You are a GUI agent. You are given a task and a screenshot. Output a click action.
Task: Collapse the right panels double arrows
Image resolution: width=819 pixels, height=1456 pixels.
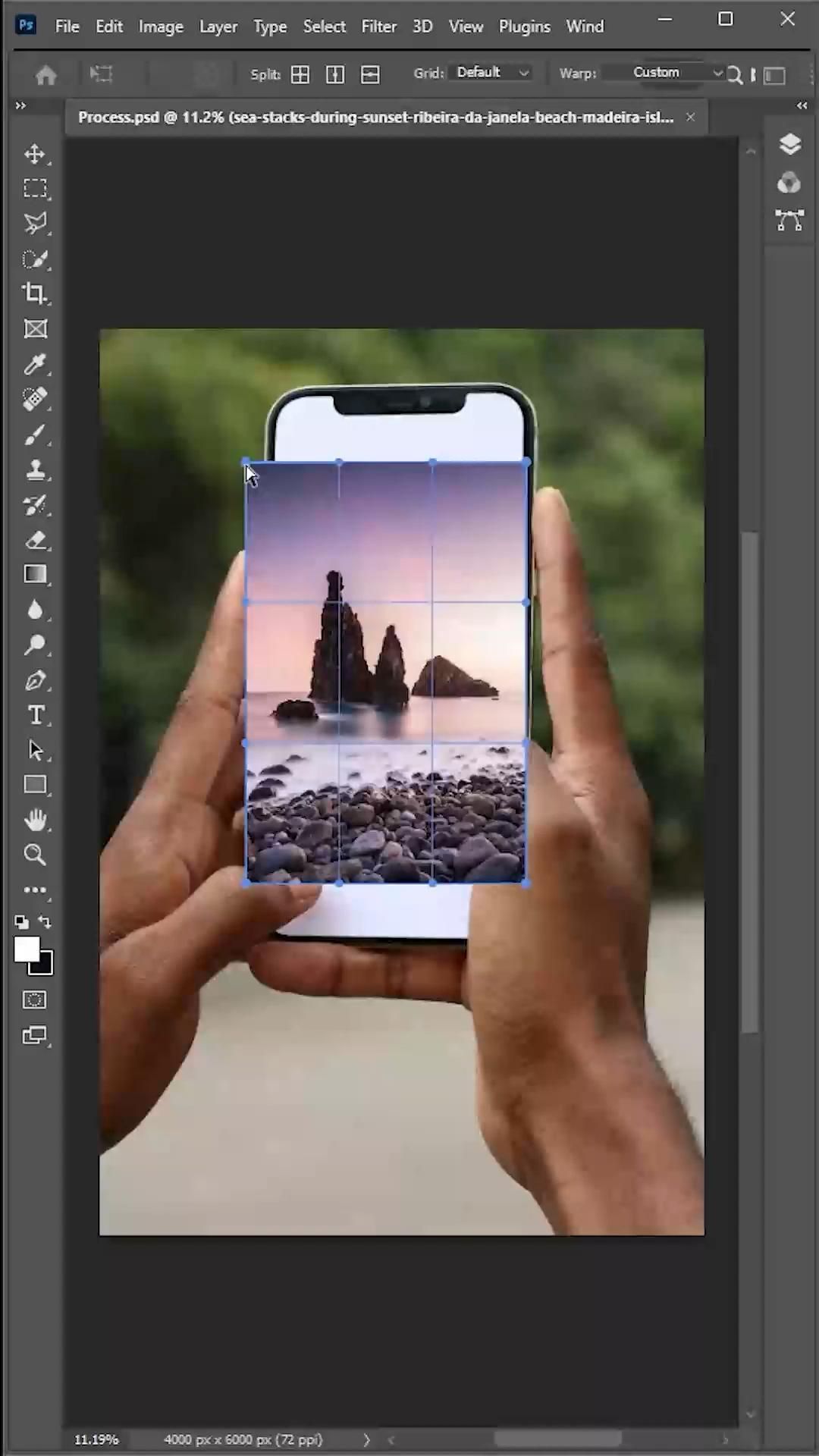pyautogui.click(x=802, y=105)
